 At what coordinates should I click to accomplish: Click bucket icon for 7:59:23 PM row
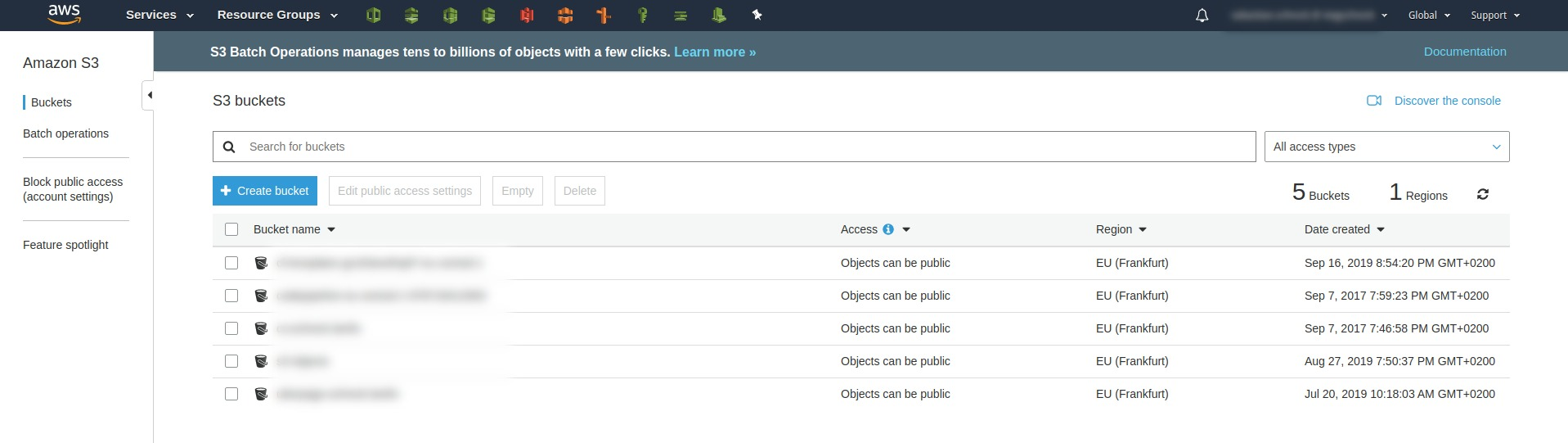[x=261, y=296]
